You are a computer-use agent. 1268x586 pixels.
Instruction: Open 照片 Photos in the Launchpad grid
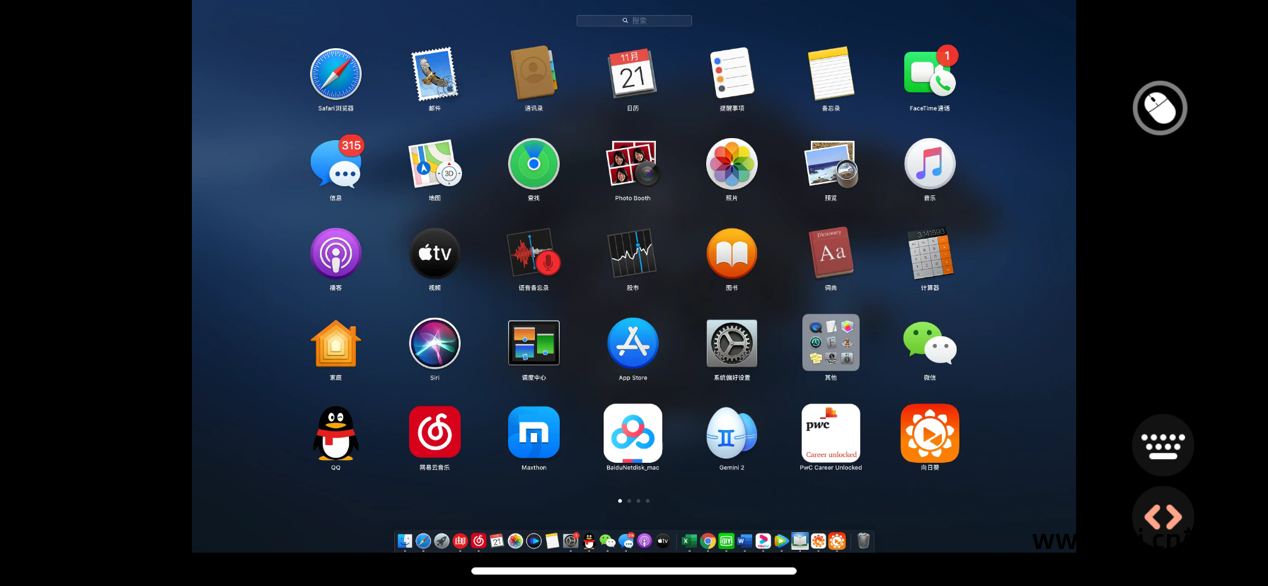pos(732,164)
